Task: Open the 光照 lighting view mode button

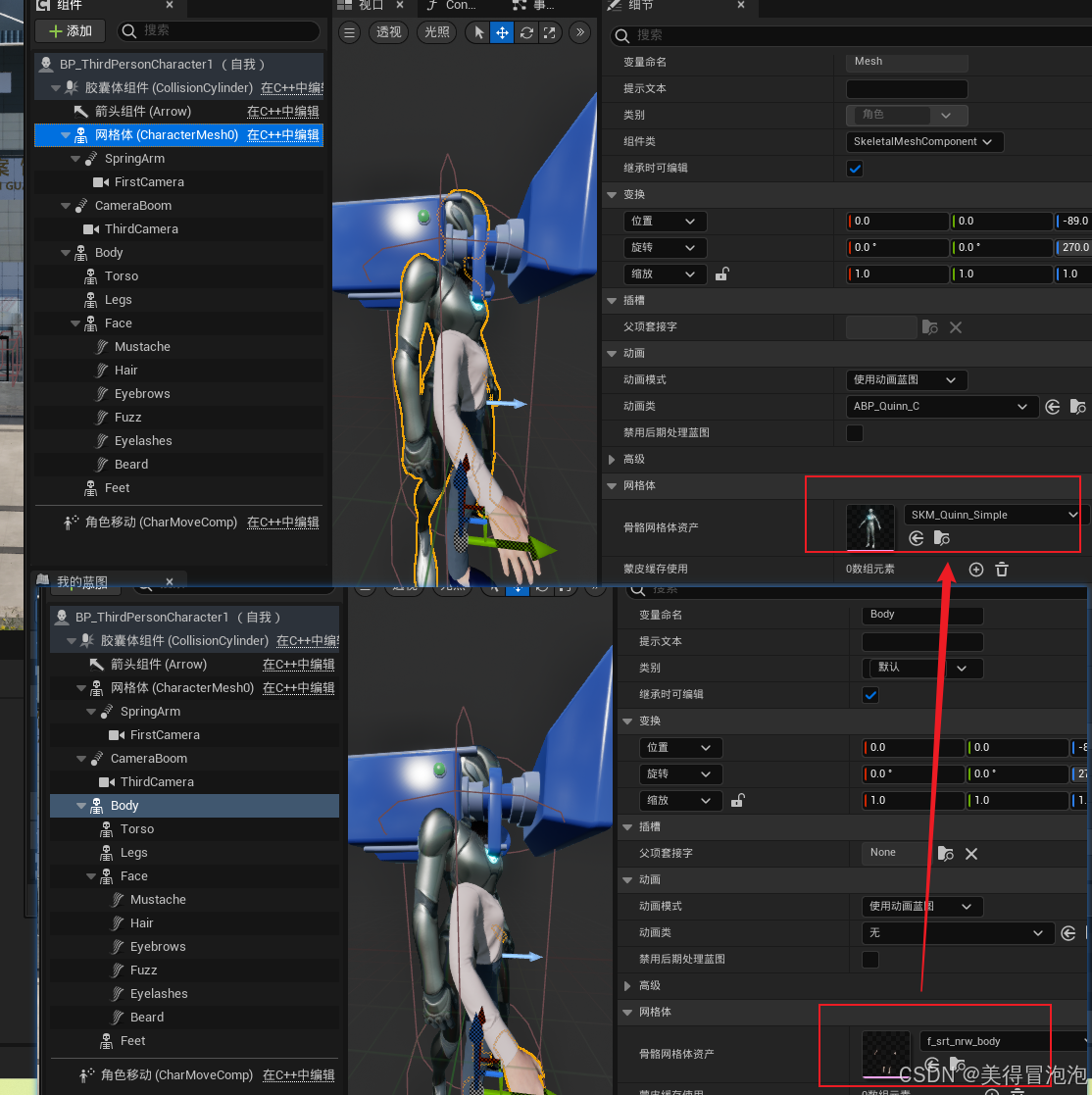Action: [437, 32]
